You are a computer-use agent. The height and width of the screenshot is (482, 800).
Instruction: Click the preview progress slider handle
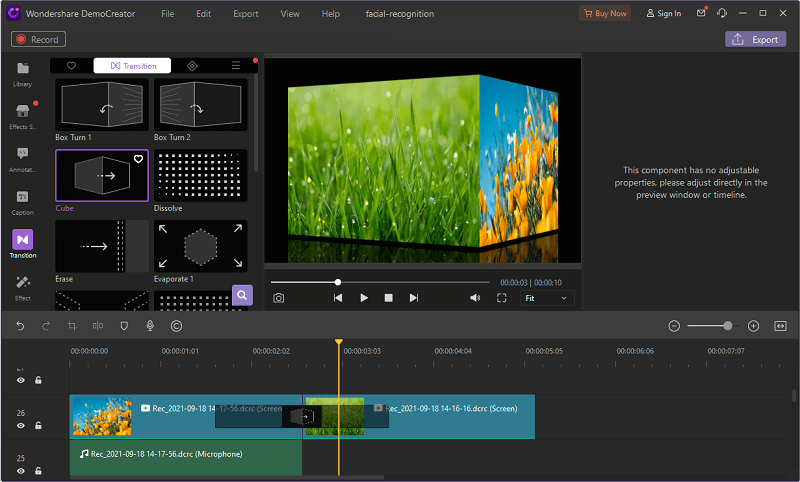click(338, 282)
